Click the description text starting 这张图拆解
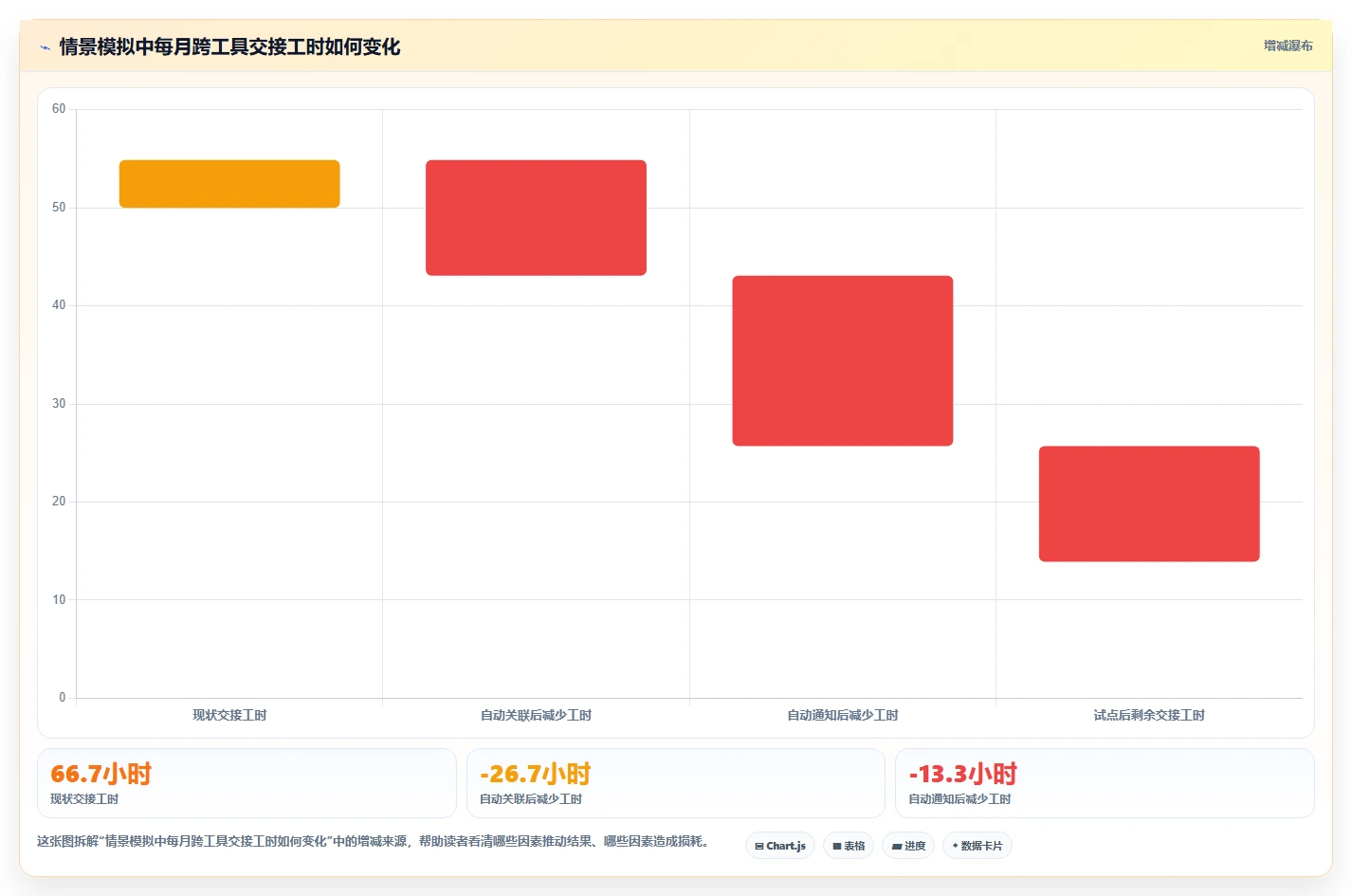Image resolution: width=1352 pixels, height=896 pixels. 375,841
